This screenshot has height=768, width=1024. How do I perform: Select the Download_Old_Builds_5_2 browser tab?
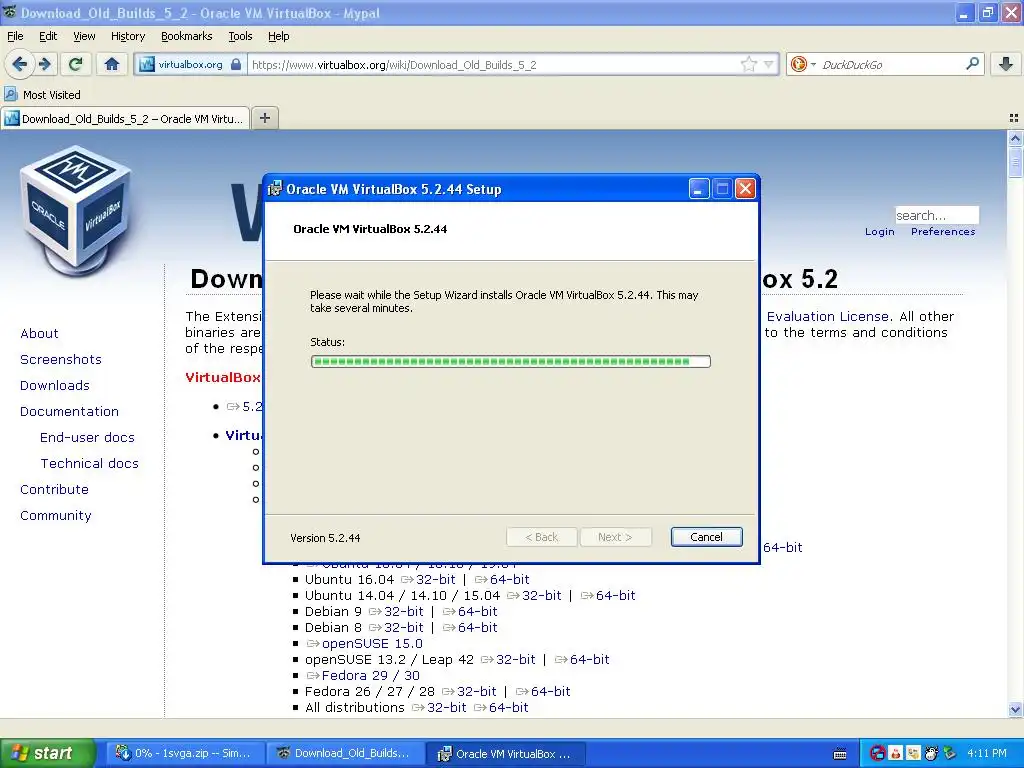[x=125, y=119]
